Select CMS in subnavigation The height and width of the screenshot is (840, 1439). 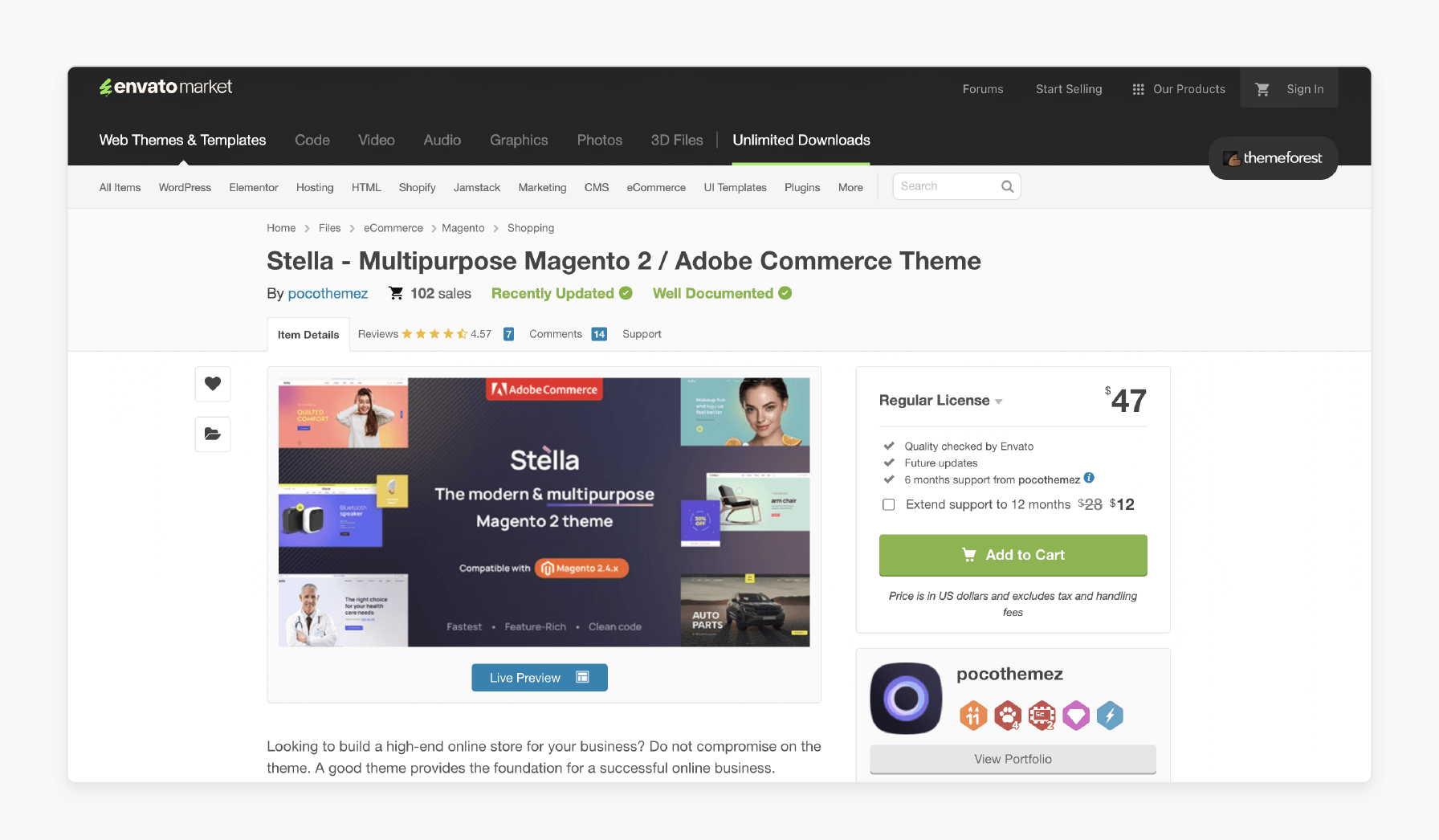[597, 187]
